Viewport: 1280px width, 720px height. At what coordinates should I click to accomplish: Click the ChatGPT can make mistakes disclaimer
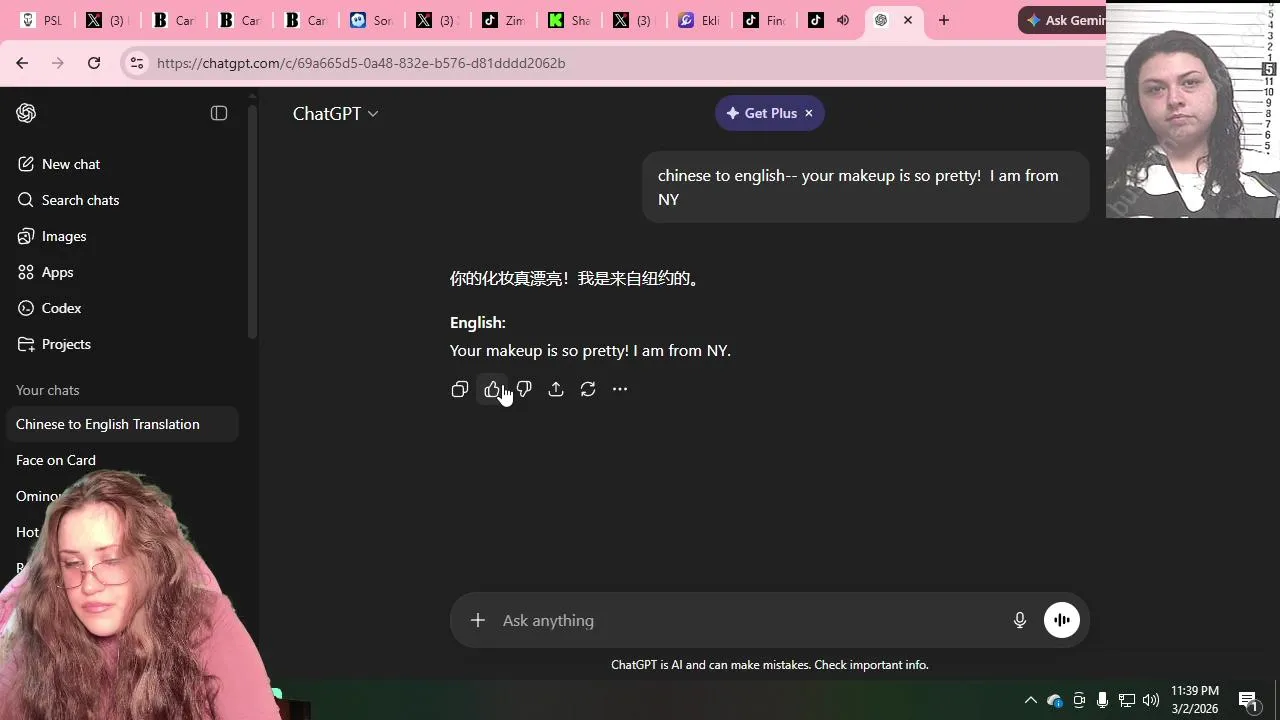(x=770, y=665)
